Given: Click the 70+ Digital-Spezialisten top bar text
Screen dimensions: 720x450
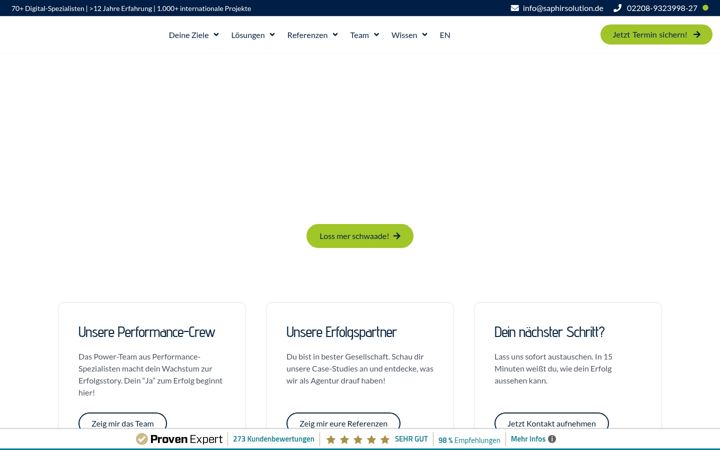Looking at the screenshot, I should coord(131,8).
